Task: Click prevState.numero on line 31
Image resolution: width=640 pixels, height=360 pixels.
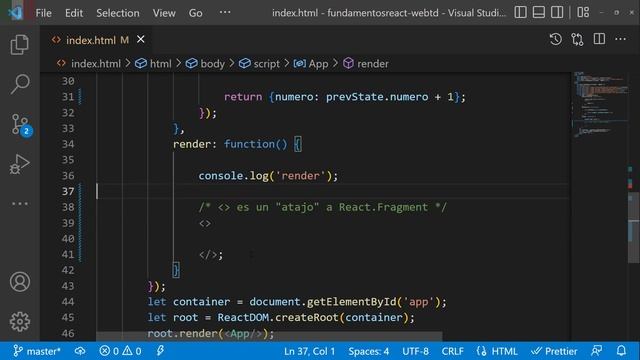Action: (x=377, y=97)
